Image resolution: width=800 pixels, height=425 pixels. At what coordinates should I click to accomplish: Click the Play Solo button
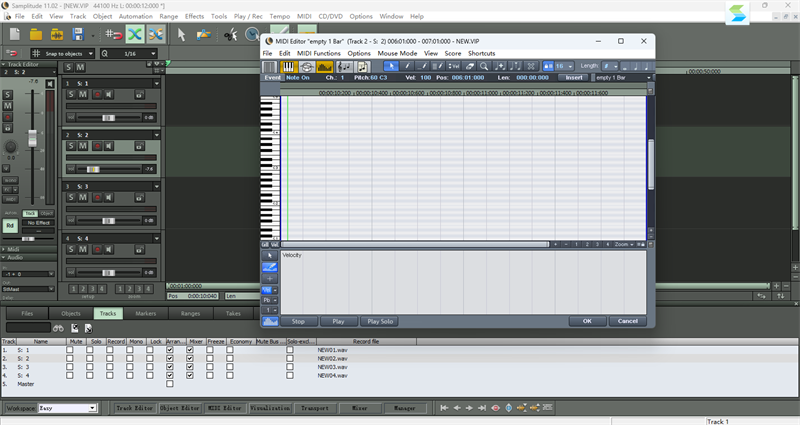[380, 321]
